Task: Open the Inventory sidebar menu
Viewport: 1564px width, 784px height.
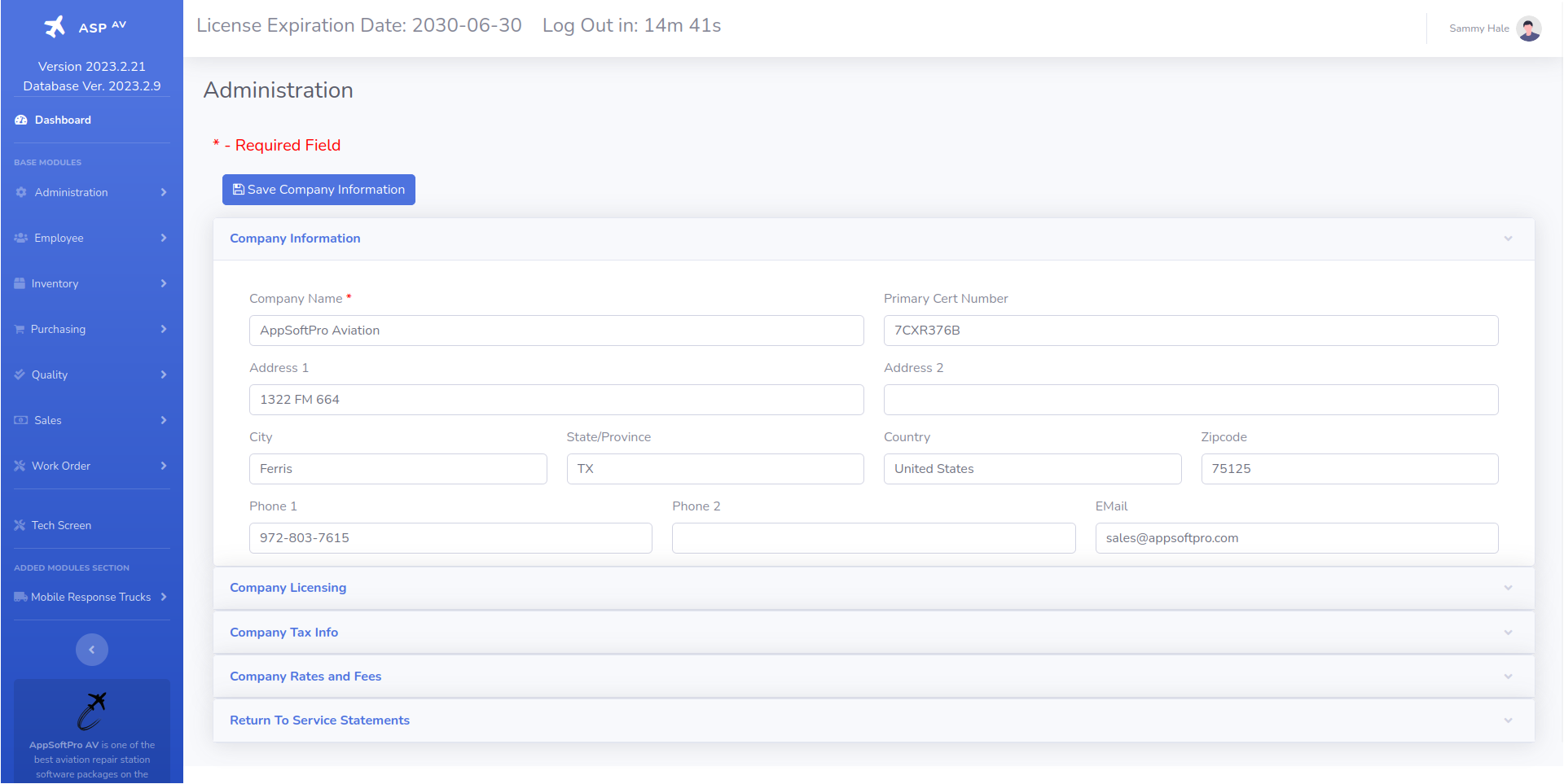Action: 55,283
